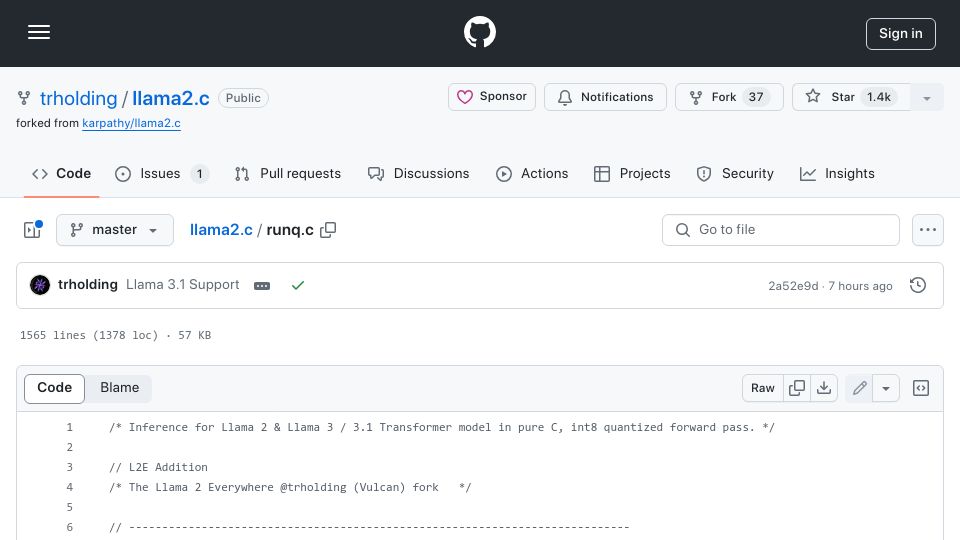Copy raw file contents
Screen dimensions: 960x540
[x=797, y=388]
